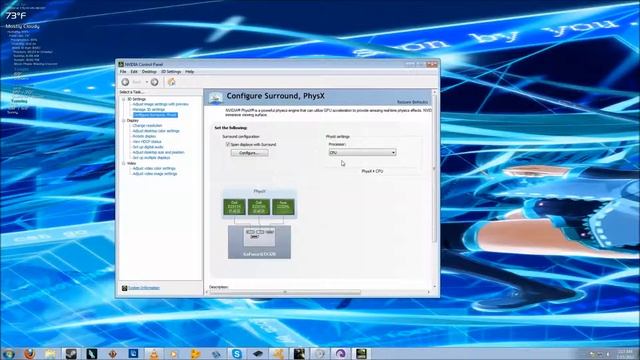640x360 pixels.
Task: Select Configure Surround, PhysX in tree
Action: pos(155,115)
